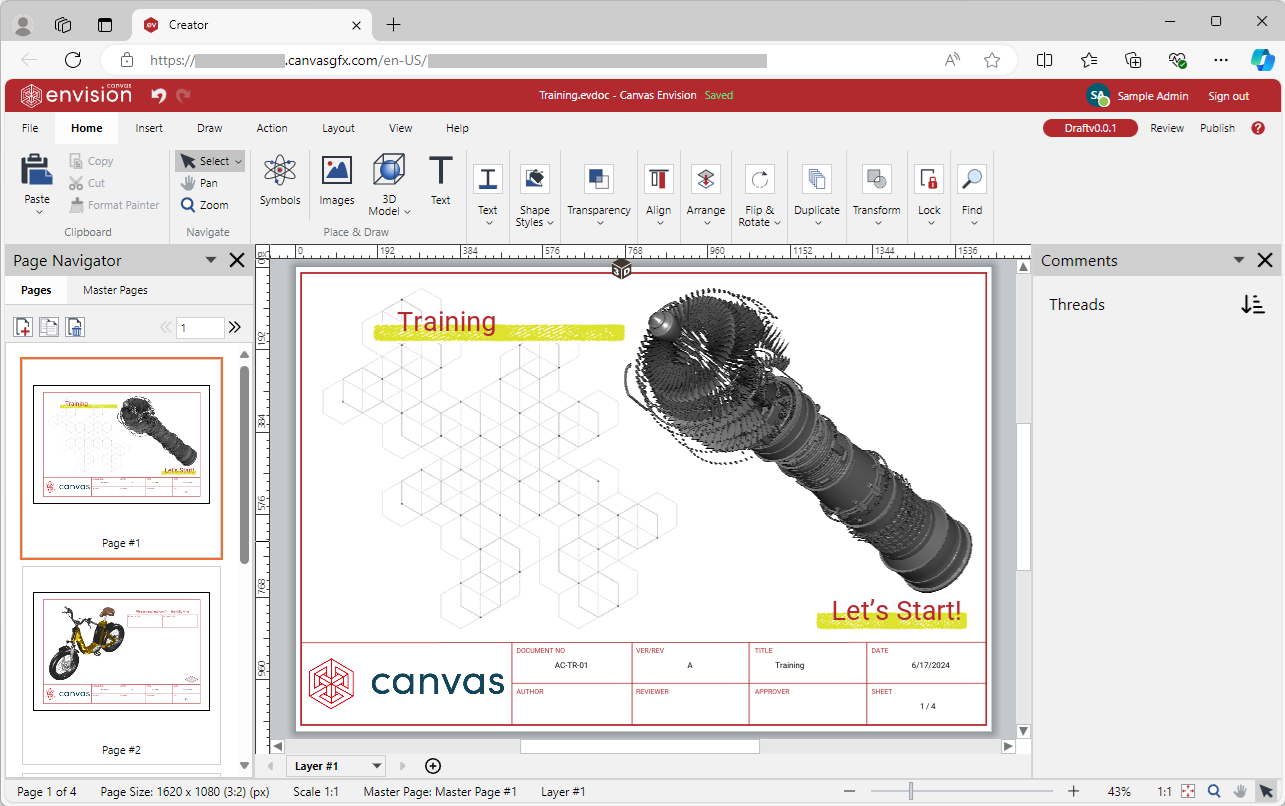Click the canvas horizontal scrollbar thumb

[x=640, y=746]
